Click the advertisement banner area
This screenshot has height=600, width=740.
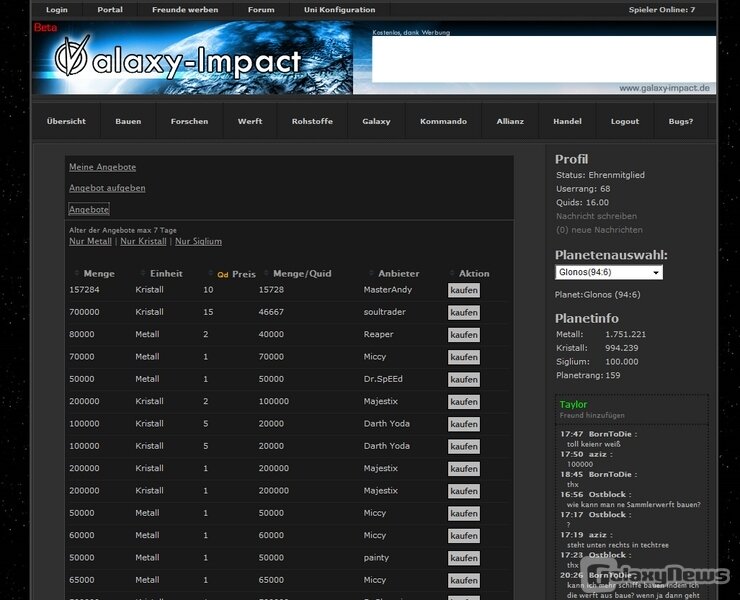[544, 59]
